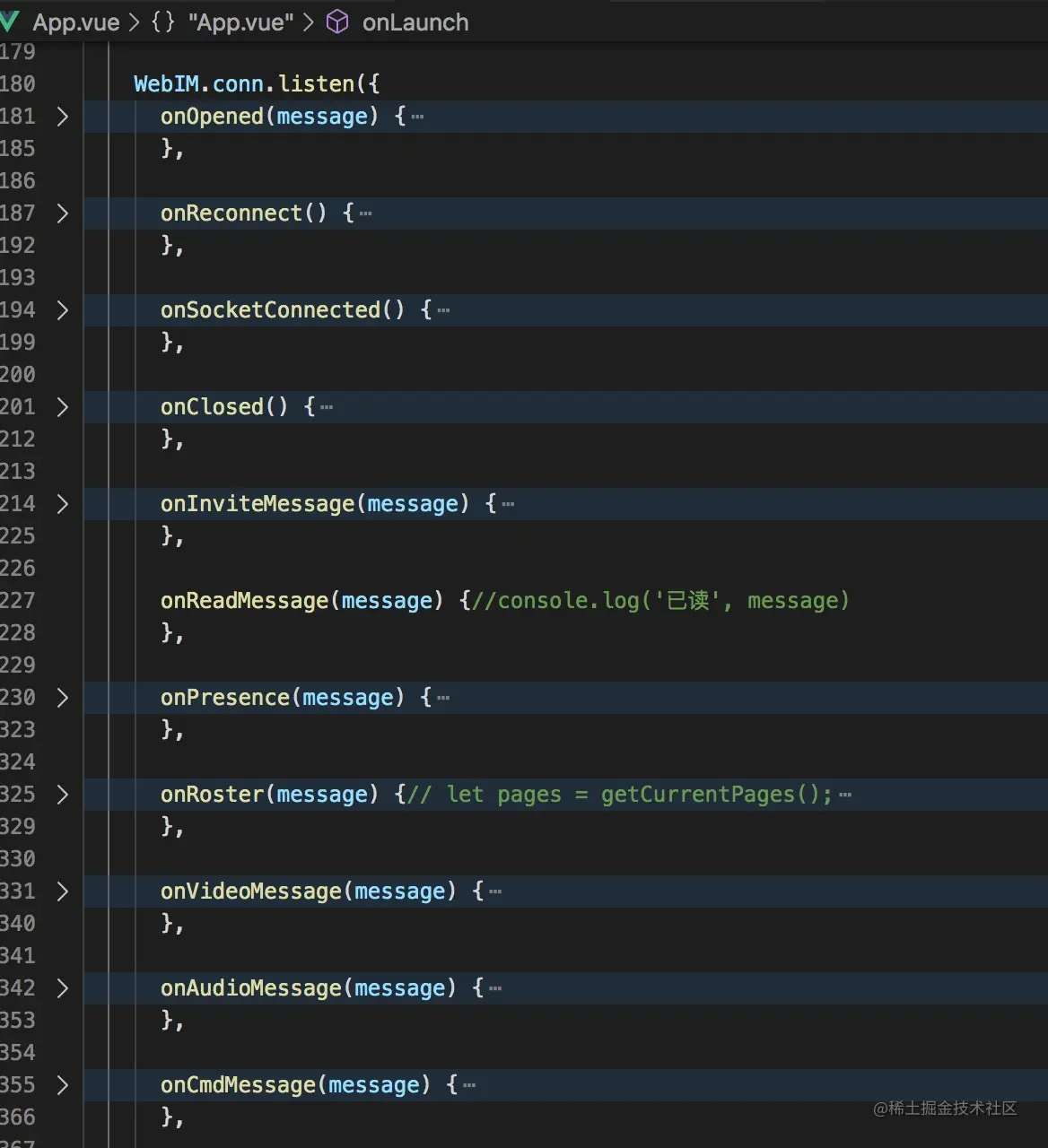Expand the folded onRoster block
This screenshot has width=1048, height=1148.
point(62,795)
